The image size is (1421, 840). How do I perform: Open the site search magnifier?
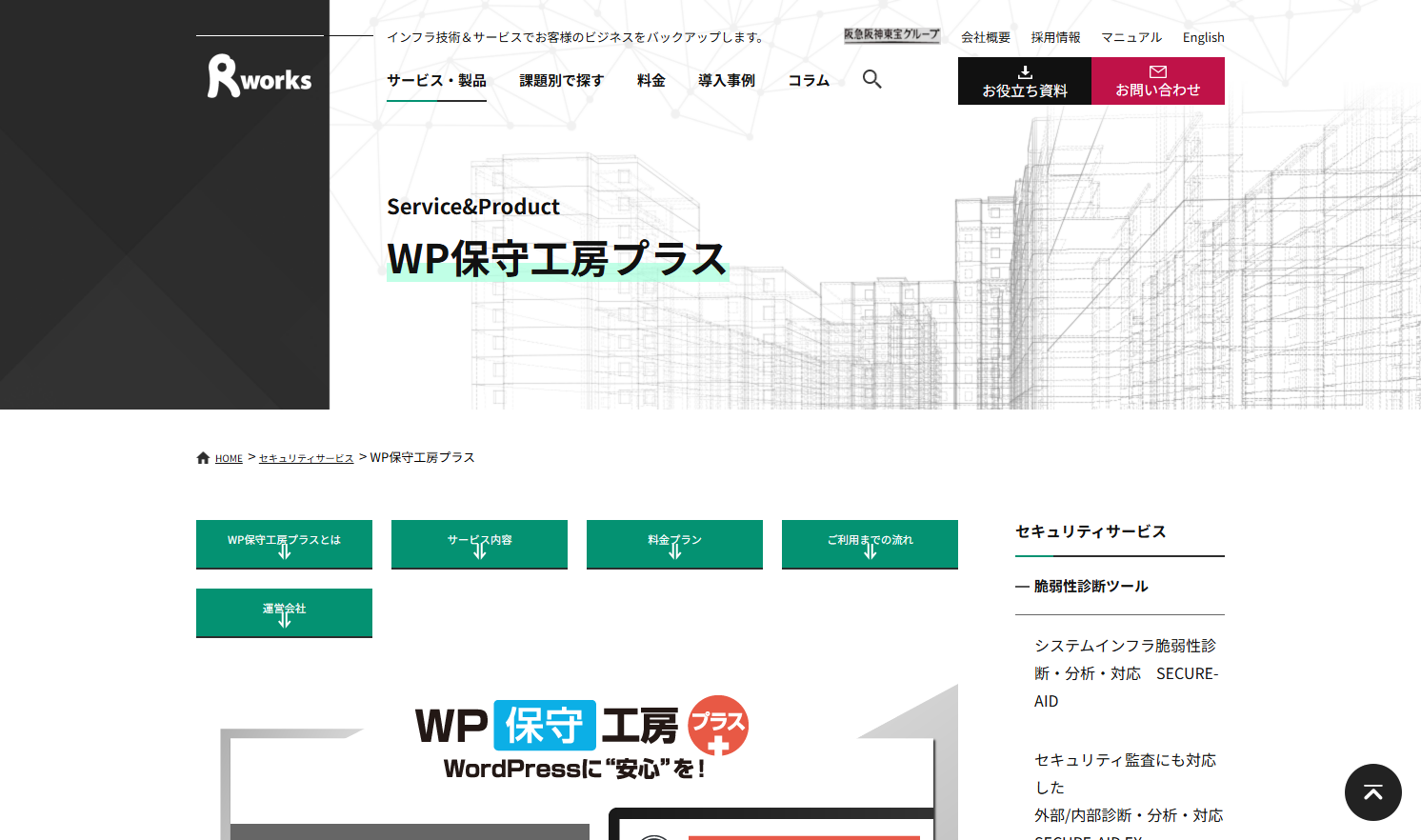point(871,80)
